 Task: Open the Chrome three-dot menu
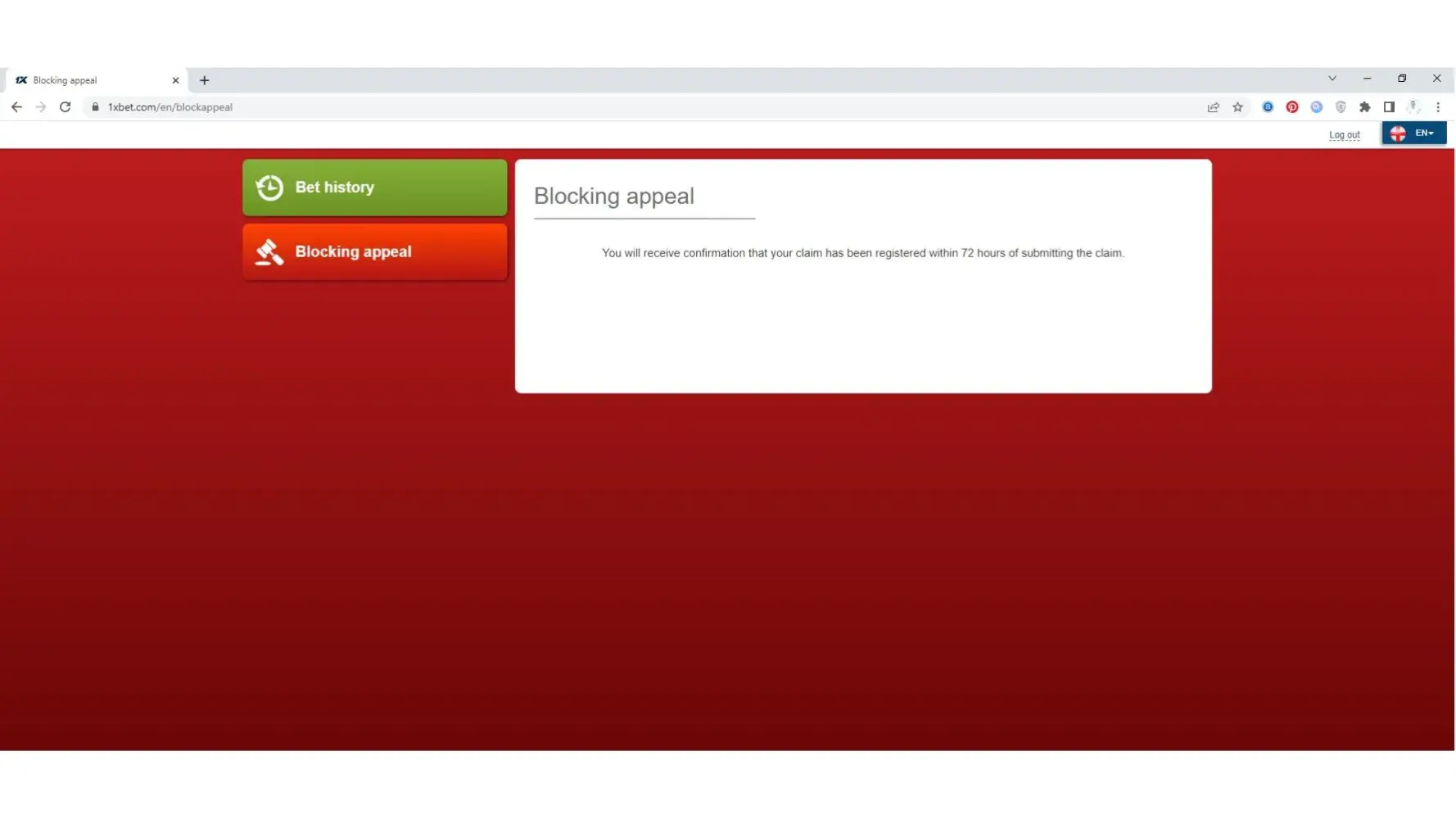1437,107
